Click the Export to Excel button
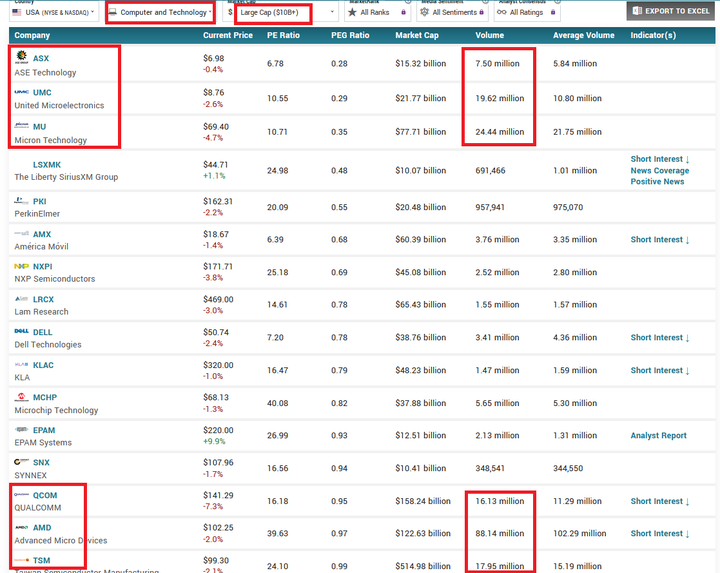The height and width of the screenshot is (573, 720). click(x=671, y=11)
